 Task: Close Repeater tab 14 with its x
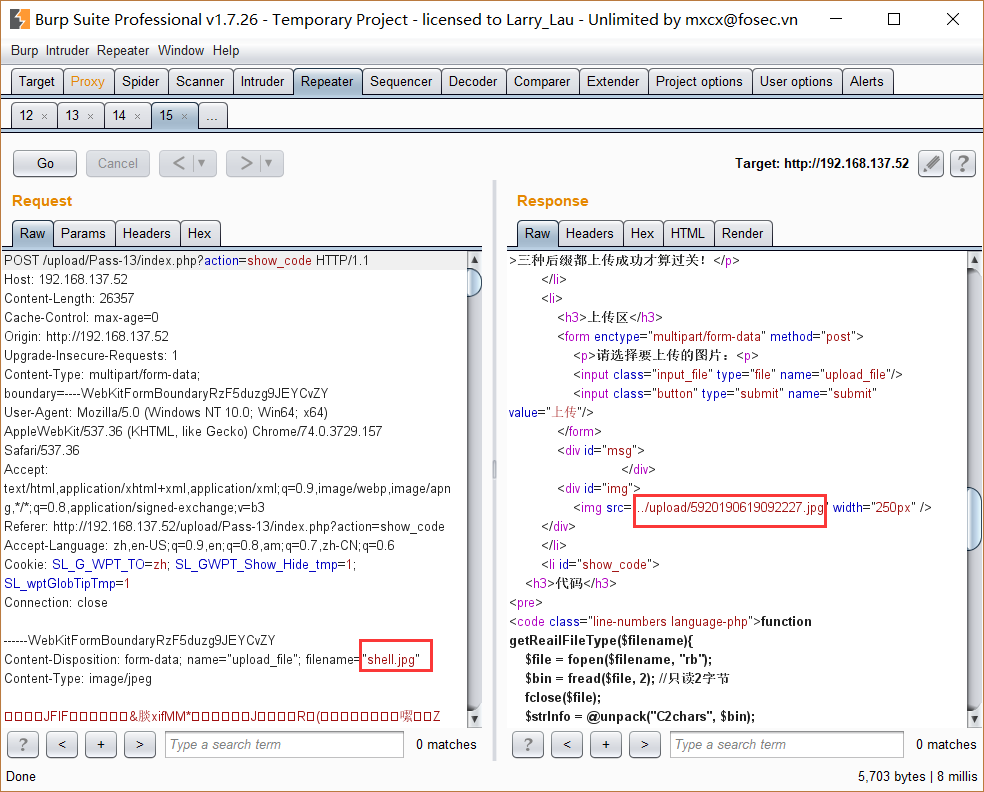coord(137,116)
